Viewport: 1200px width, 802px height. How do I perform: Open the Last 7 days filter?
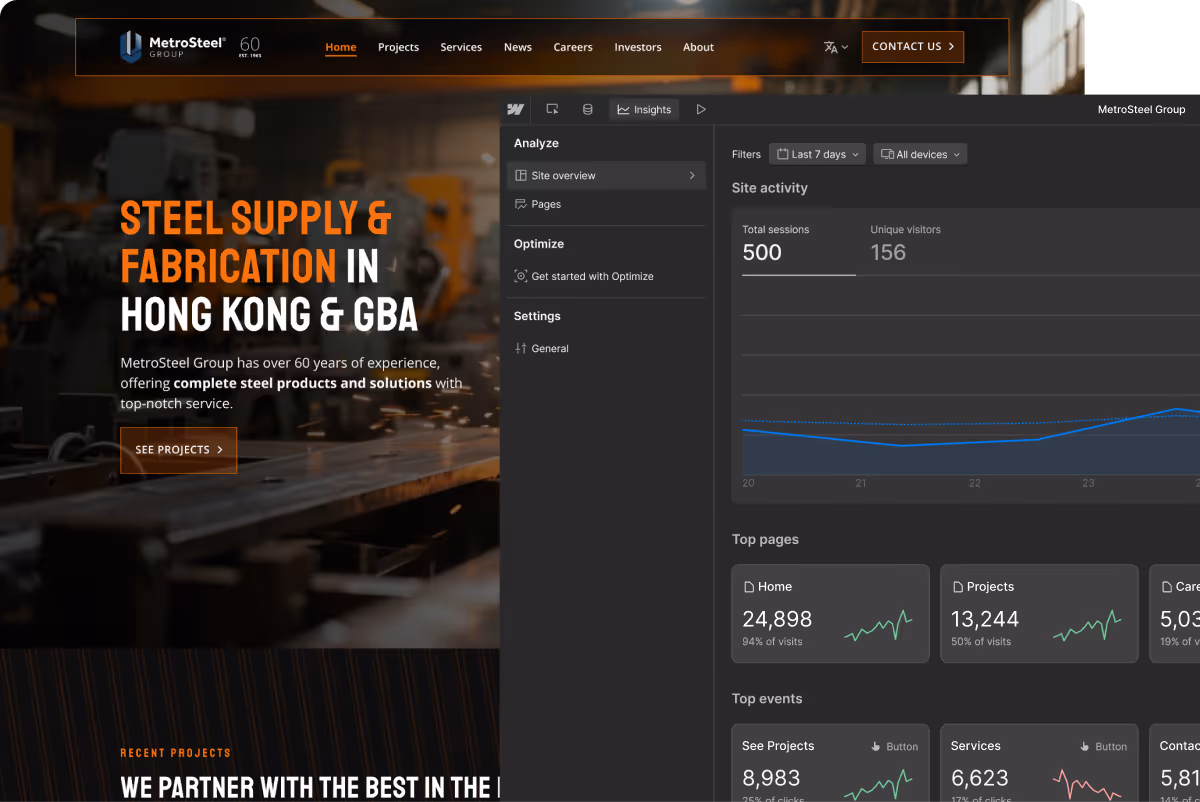[818, 154]
